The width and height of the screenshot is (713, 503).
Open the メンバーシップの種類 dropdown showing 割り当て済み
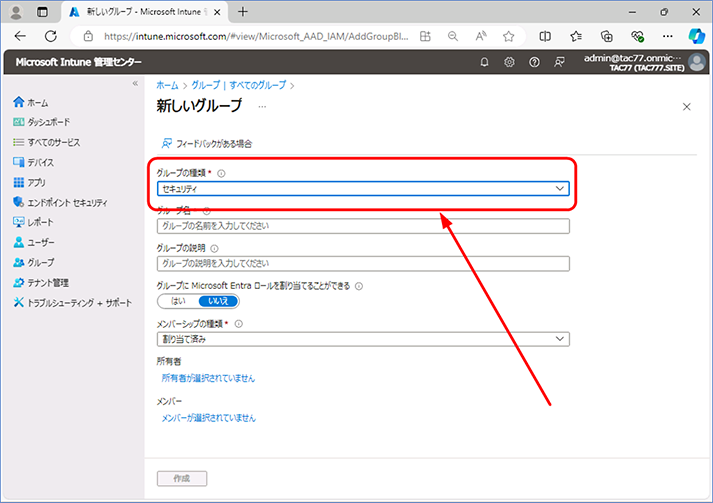click(x=363, y=339)
